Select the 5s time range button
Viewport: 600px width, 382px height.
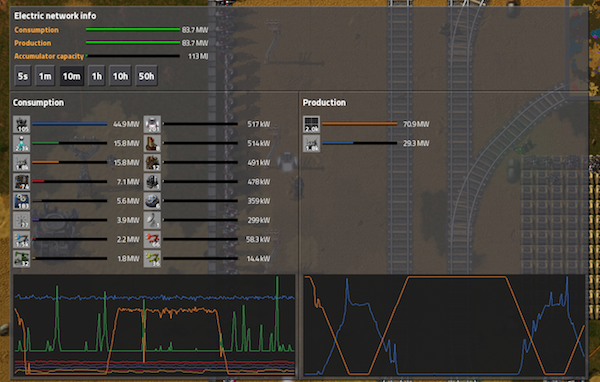(x=23, y=76)
